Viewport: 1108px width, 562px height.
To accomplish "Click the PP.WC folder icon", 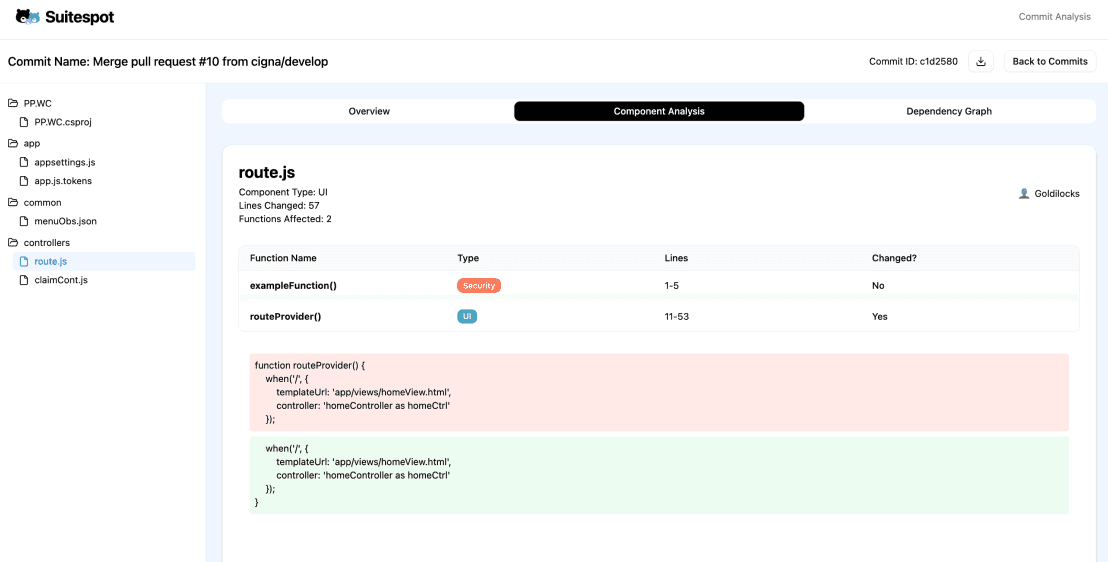I will click(x=13, y=103).
